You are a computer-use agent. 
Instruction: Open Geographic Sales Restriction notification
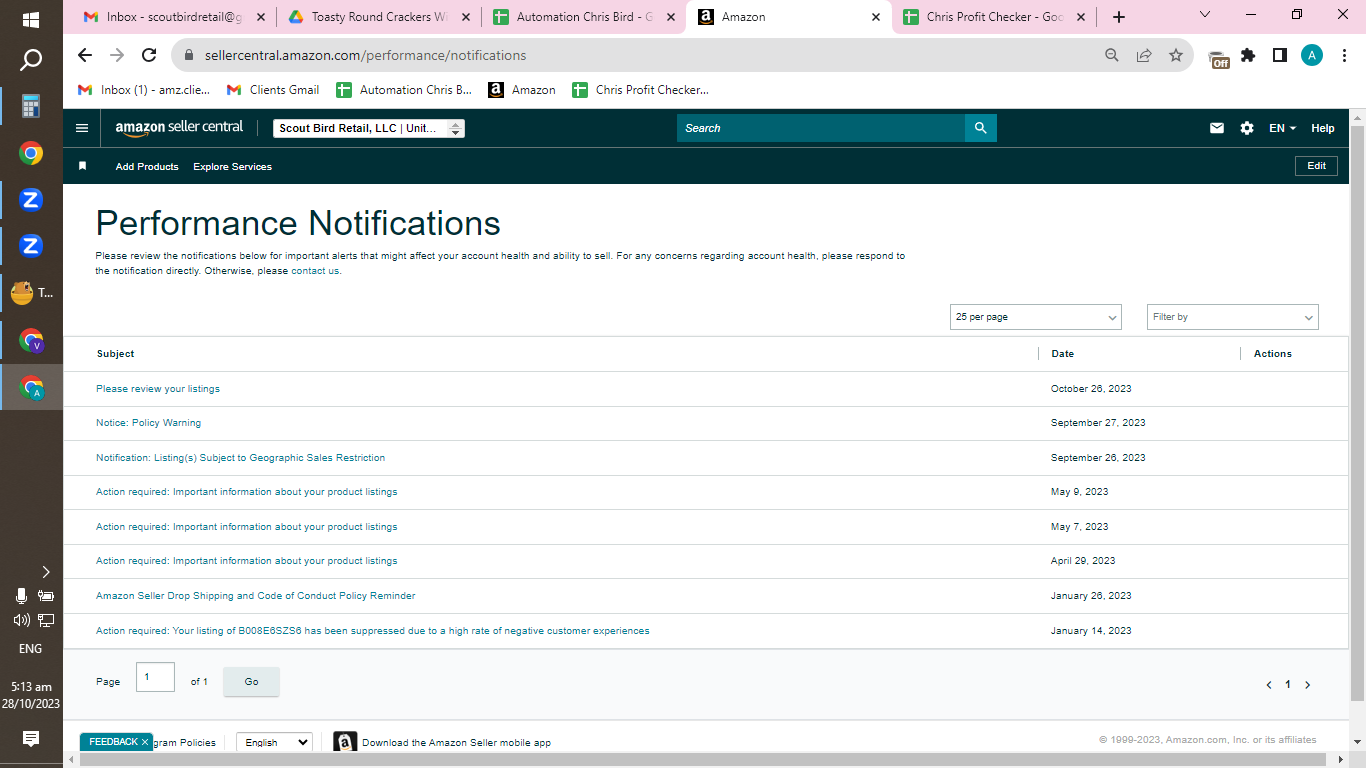coord(240,458)
